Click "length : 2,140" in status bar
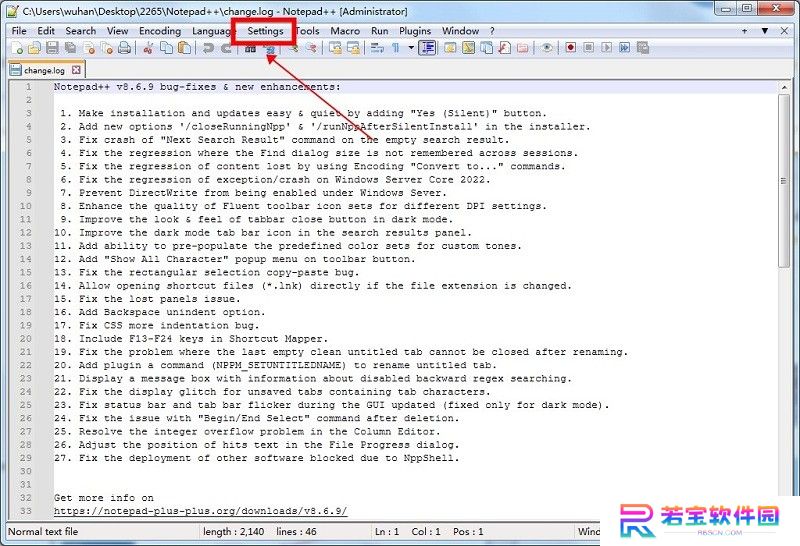The image size is (800, 546). pyautogui.click(x=234, y=532)
